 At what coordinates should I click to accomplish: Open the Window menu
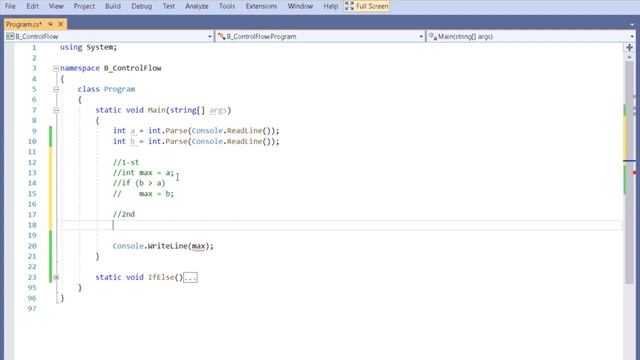(300, 6)
